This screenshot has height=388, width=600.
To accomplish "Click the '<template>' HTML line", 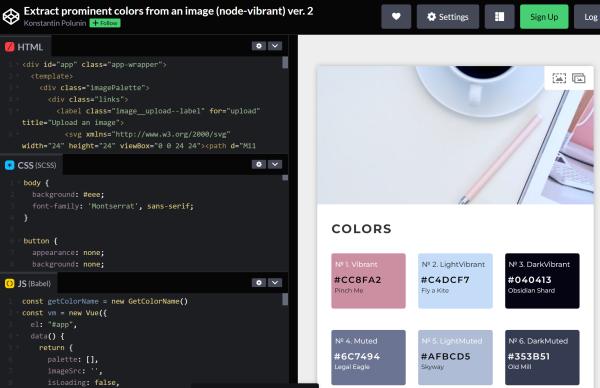I will pos(52,76).
